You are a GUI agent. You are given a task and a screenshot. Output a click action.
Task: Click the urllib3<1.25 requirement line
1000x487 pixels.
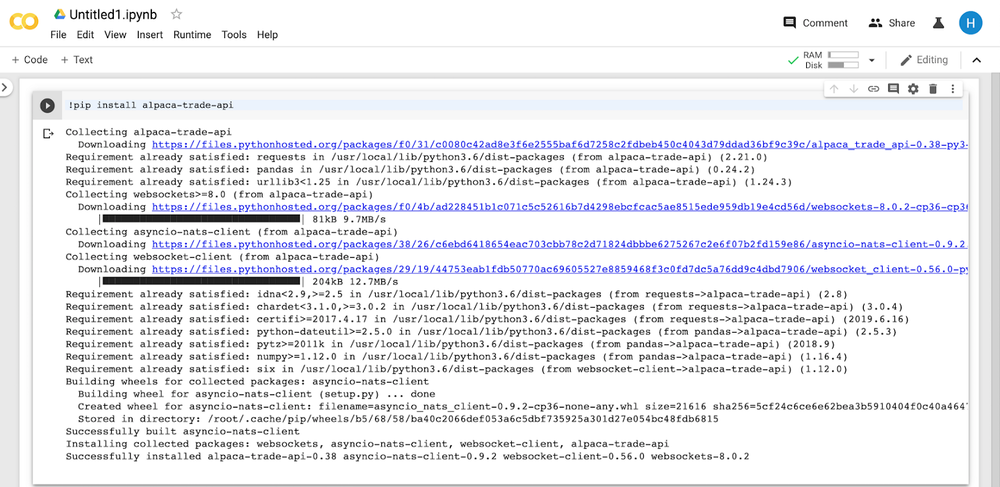coord(429,182)
